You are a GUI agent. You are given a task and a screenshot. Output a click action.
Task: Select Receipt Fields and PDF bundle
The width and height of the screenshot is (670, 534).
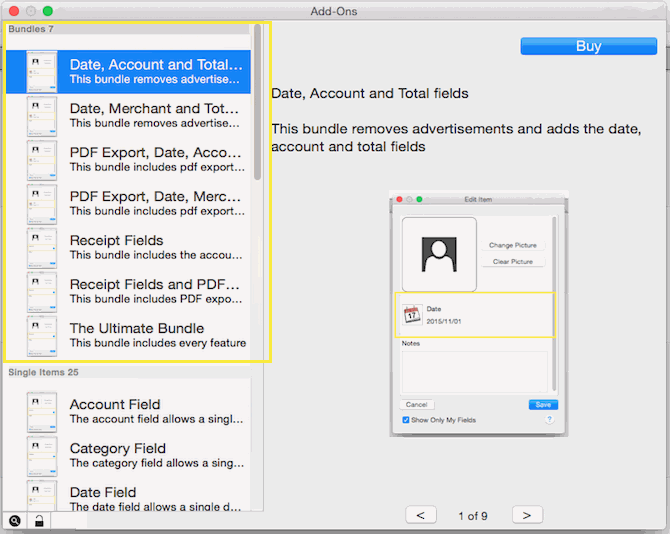pyautogui.click(x=155, y=292)
